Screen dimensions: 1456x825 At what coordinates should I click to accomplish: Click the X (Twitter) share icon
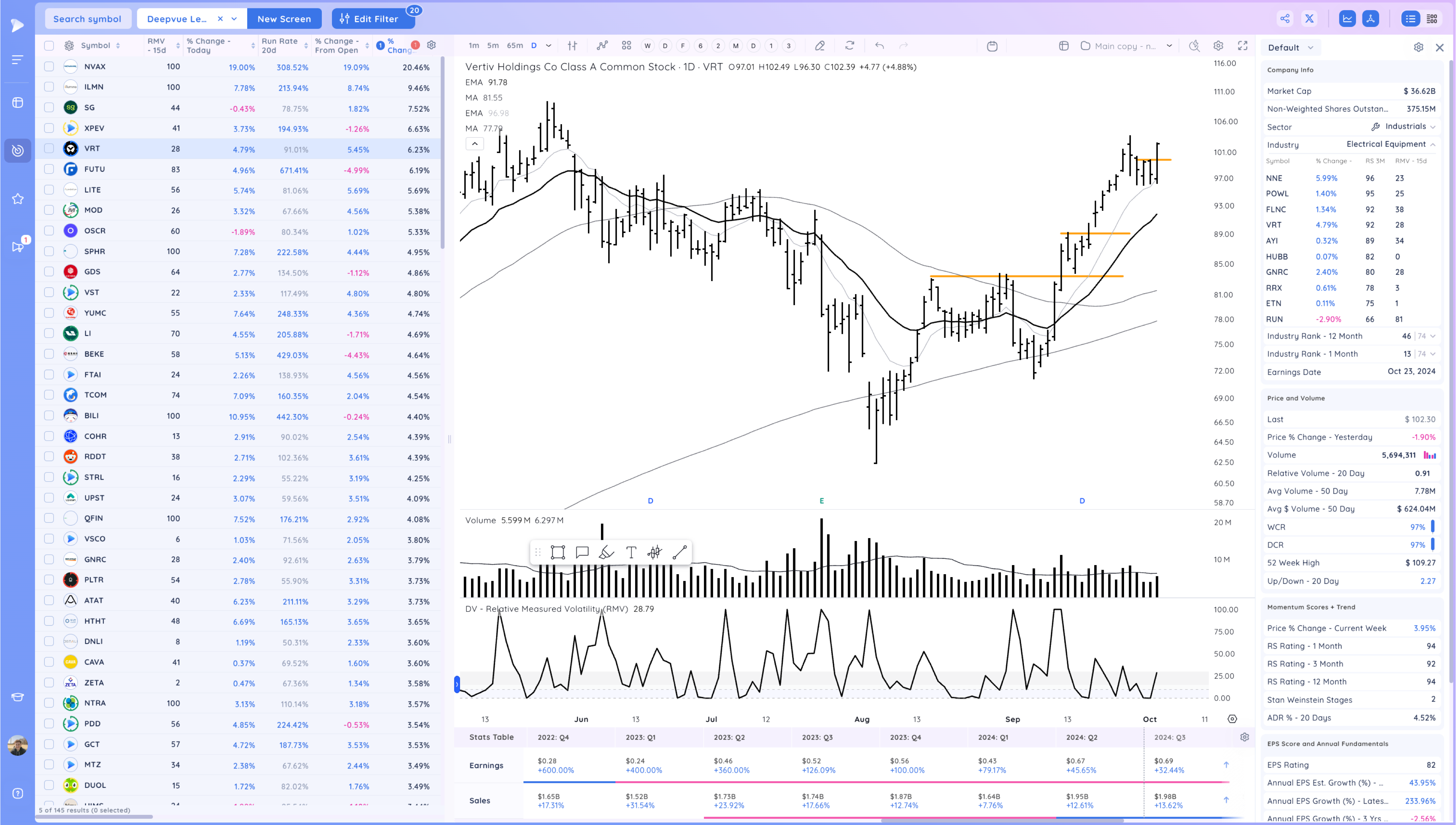coord(1309,19)
